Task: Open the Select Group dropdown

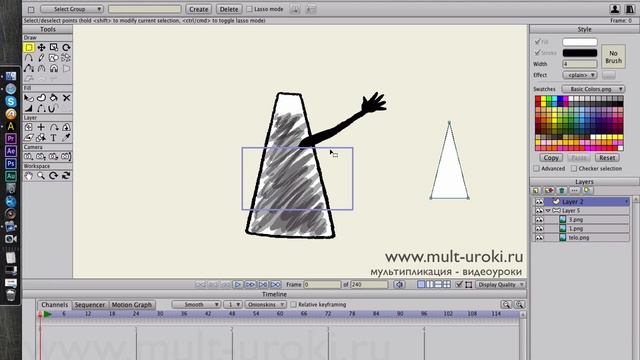Action: tap(72, 9)
